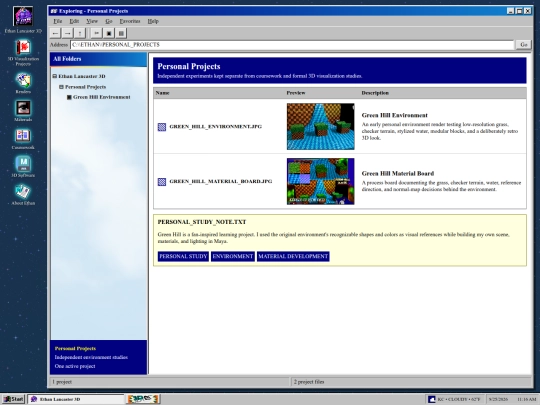Select file name GREEN_HILL_ENVIRONMENT.JPG

[216, 127]
